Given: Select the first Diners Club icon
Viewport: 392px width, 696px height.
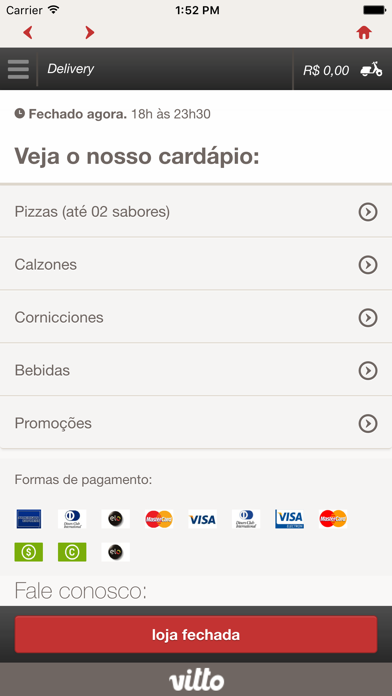Looking at the screenshot, I should coord(72,519).
